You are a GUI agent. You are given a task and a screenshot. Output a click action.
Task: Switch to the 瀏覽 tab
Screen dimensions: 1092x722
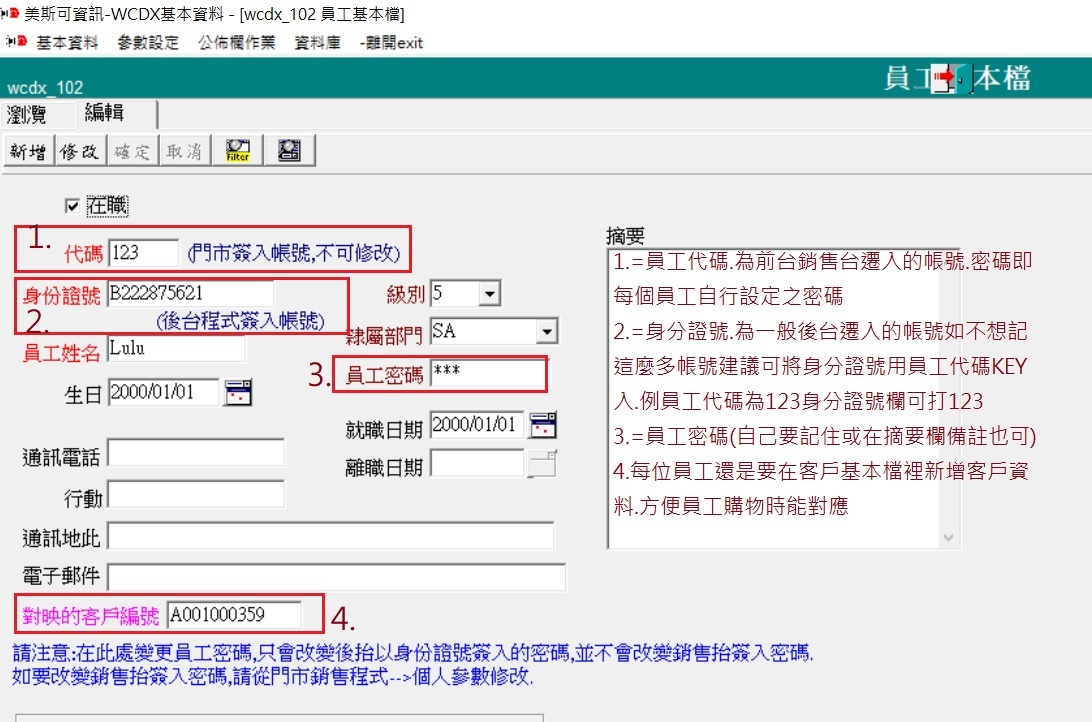(27, 114)
